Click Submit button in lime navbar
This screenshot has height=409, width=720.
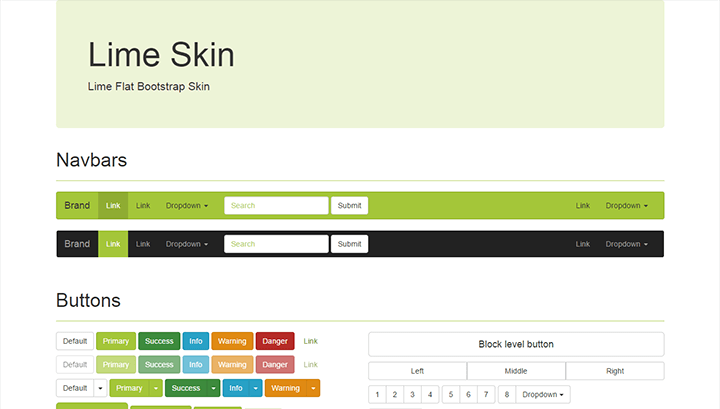(x=349, y=205)
